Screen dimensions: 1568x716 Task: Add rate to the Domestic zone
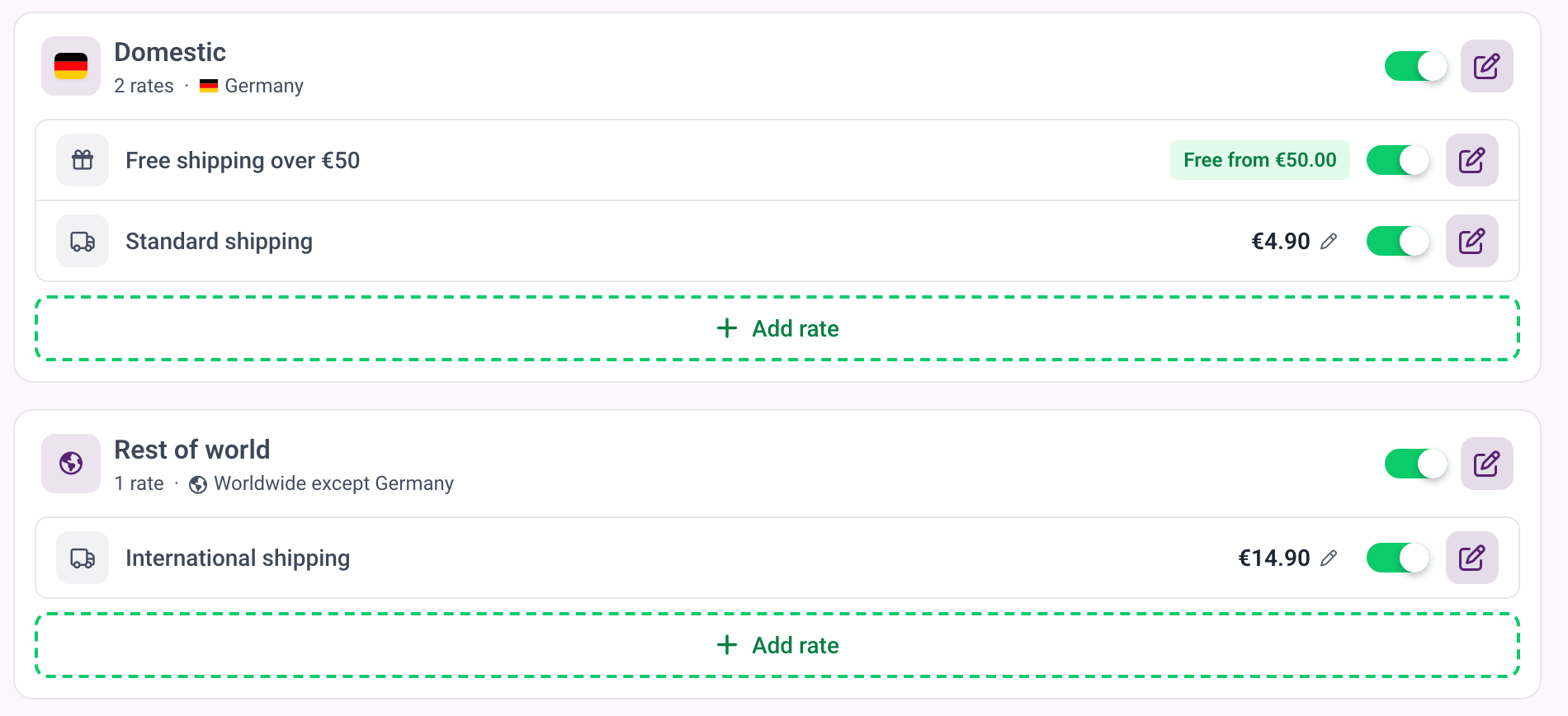pyautogui.click(x=777, y=328)
